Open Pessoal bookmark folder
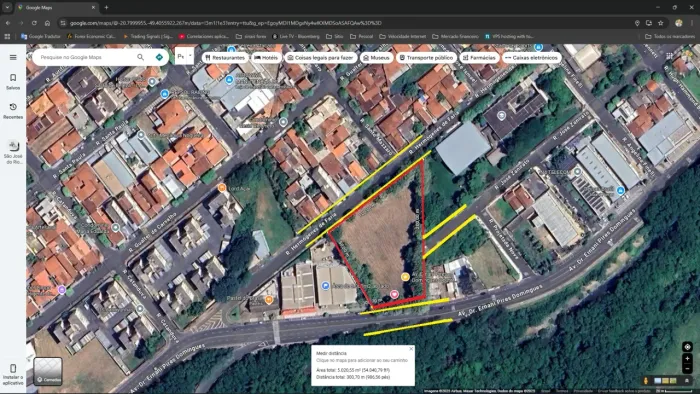This screenshot has width=700, height=394. [x=361, y=37]
